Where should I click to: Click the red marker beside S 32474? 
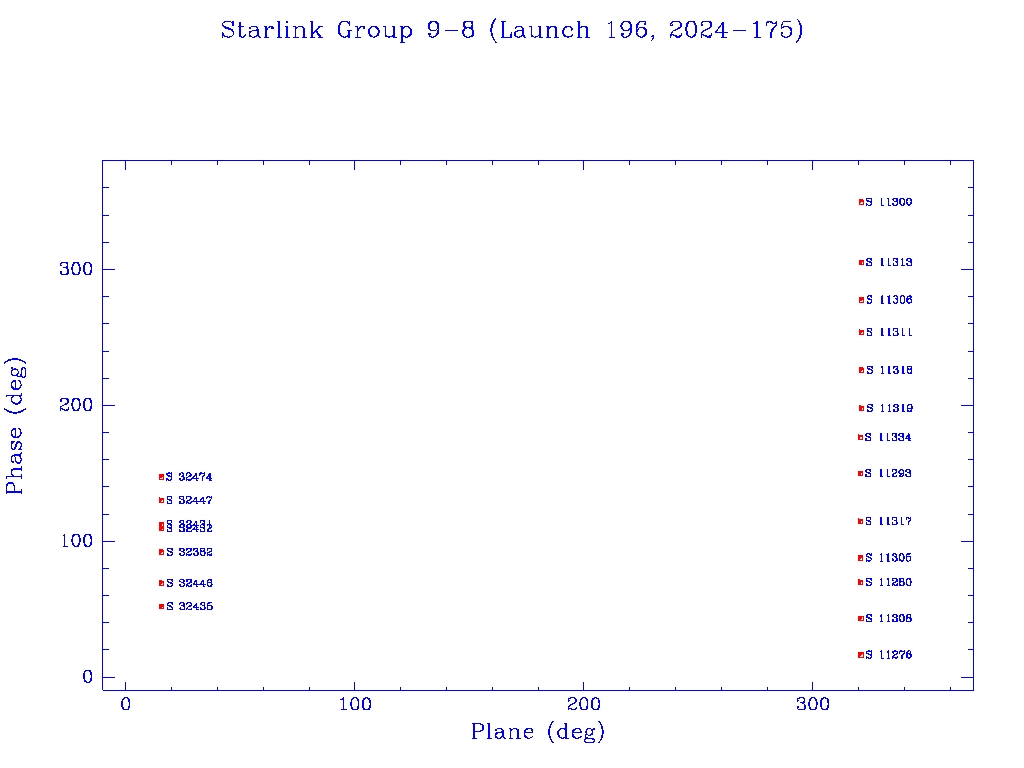tap(161, 477)
